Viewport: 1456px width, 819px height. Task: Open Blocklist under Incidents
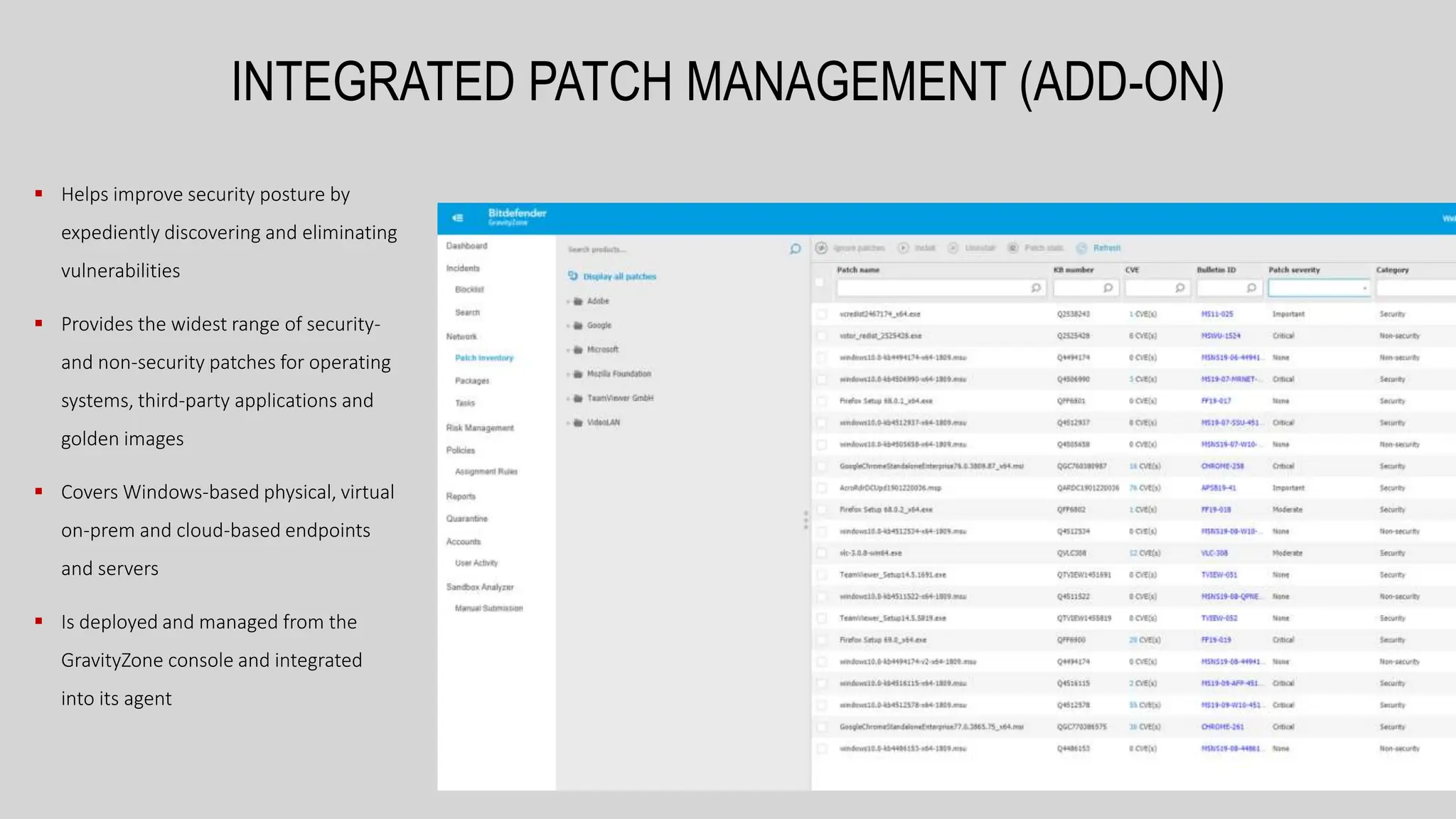point(469,290)
